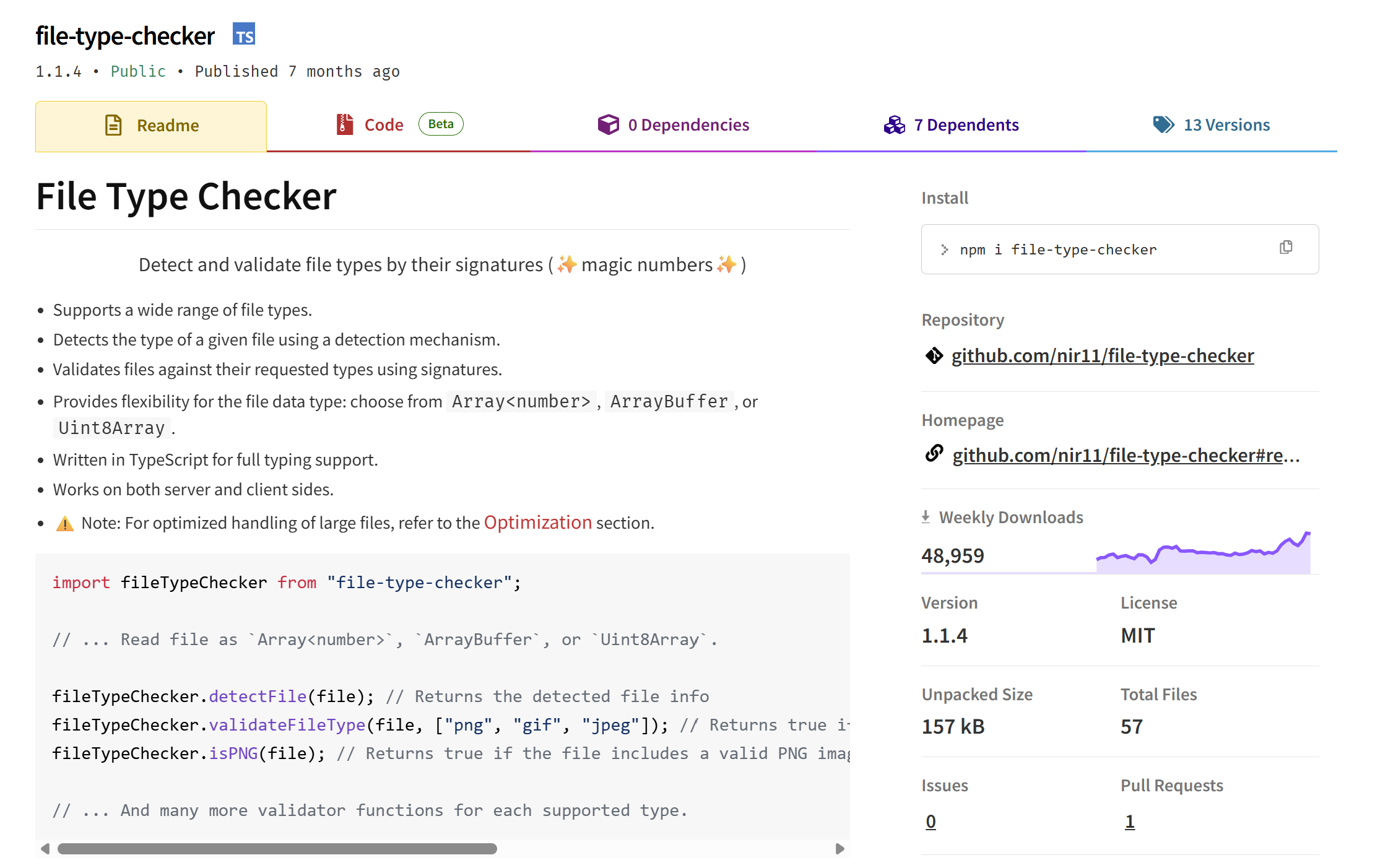Screen dimensions: 1388x868
Task: Open the Issues count link 0
Action: [930, 822]
